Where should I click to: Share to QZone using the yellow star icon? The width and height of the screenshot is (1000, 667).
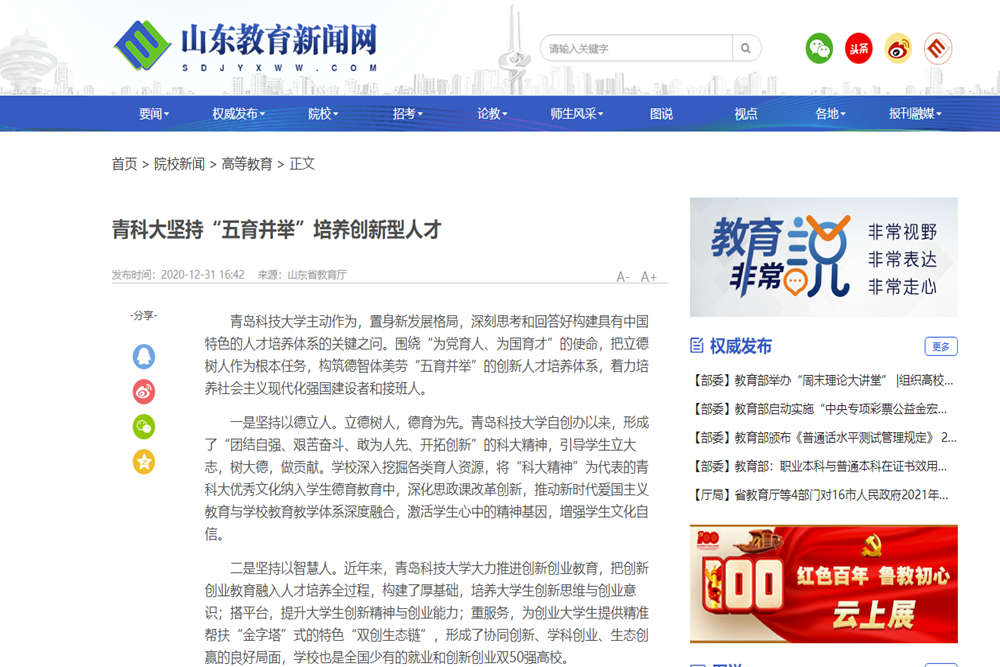click(x=144, y=461)
